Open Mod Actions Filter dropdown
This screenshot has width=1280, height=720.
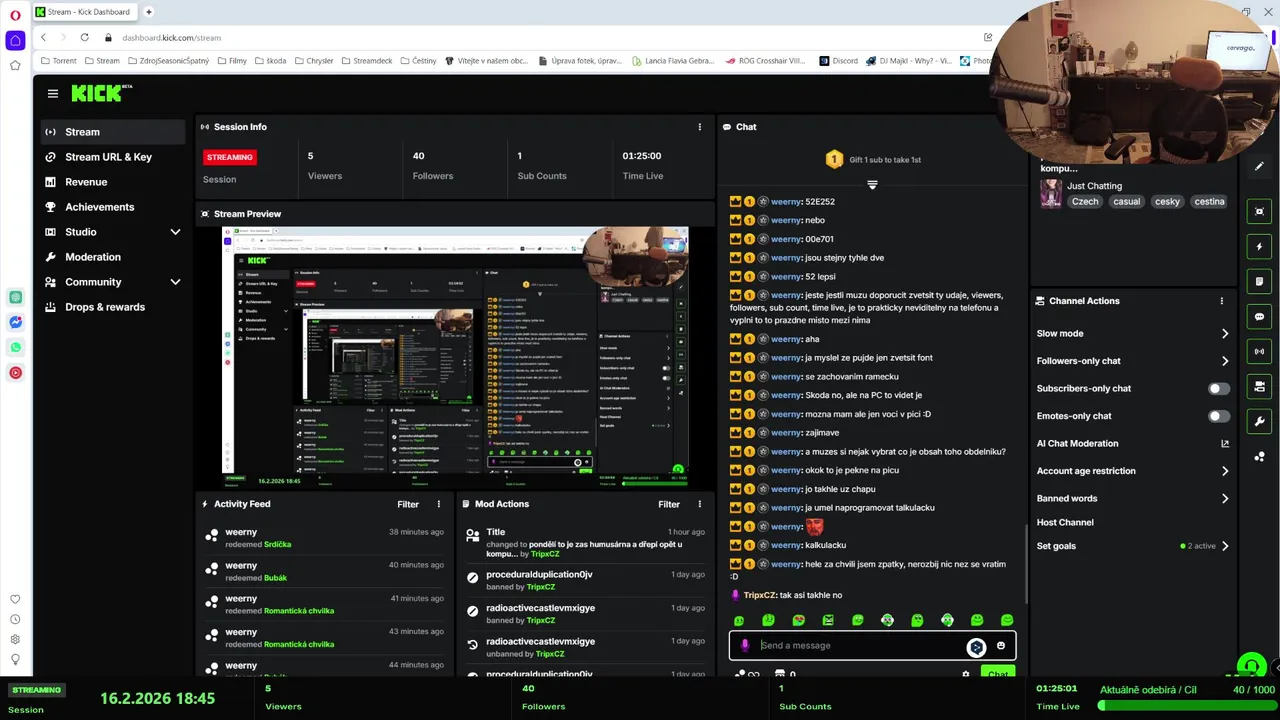coord(669,504)
